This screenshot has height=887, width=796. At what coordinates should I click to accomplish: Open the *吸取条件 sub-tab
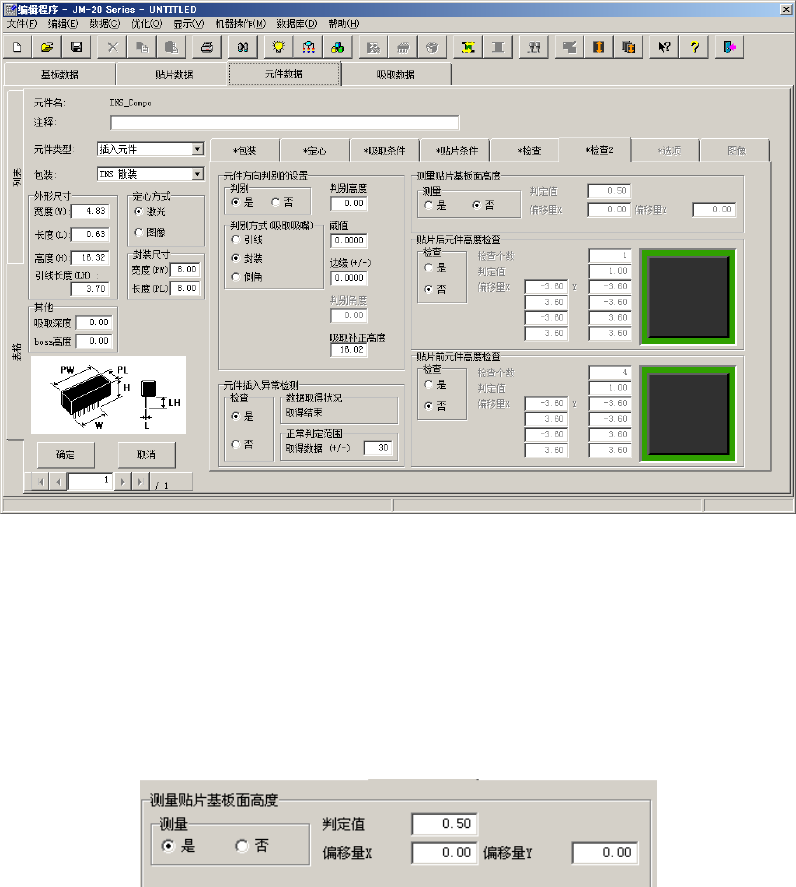pos(385,150)
